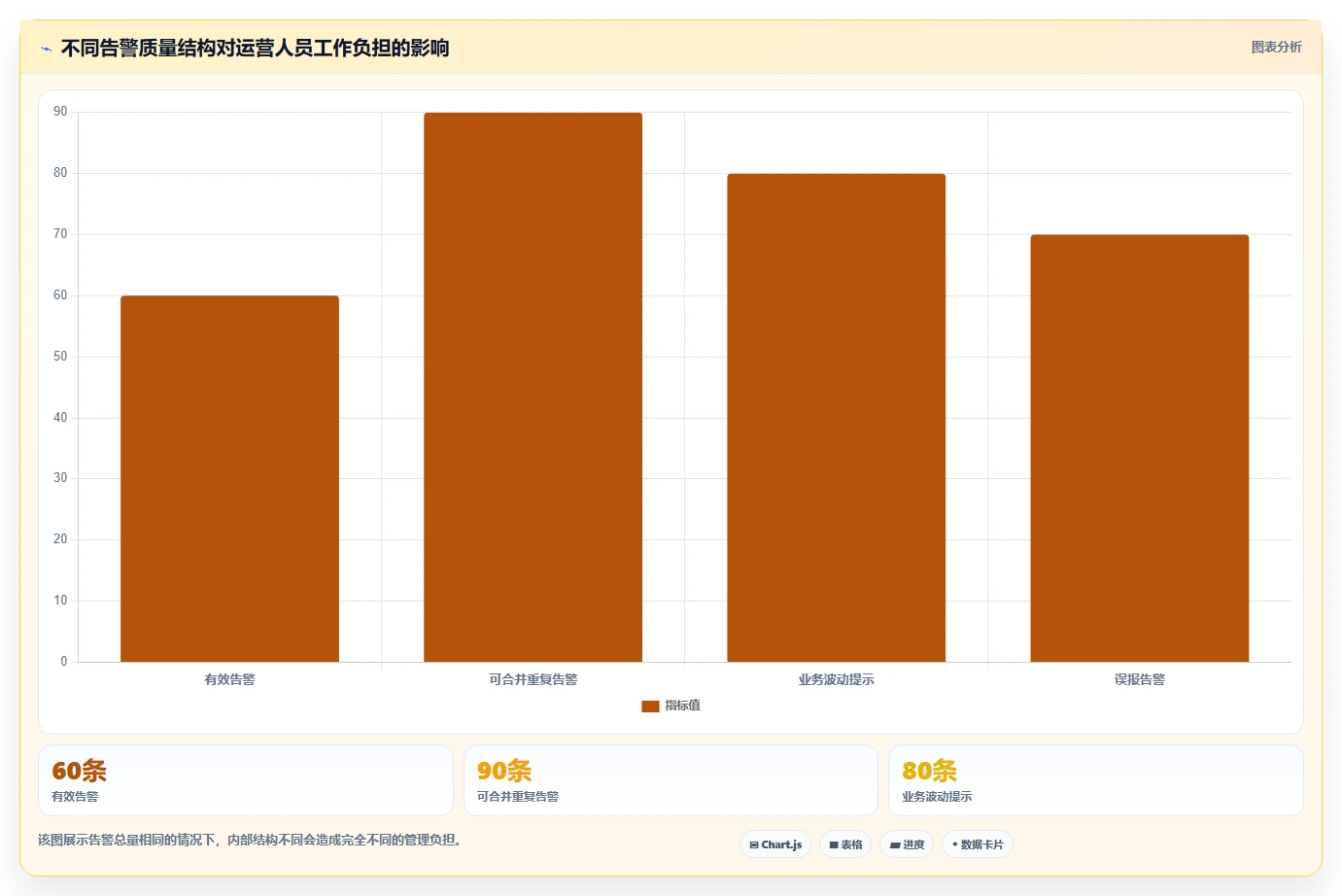Click the y-axis value 0
The width and height of the screenshot is (1342, 896).
click(x=64, y=662)
